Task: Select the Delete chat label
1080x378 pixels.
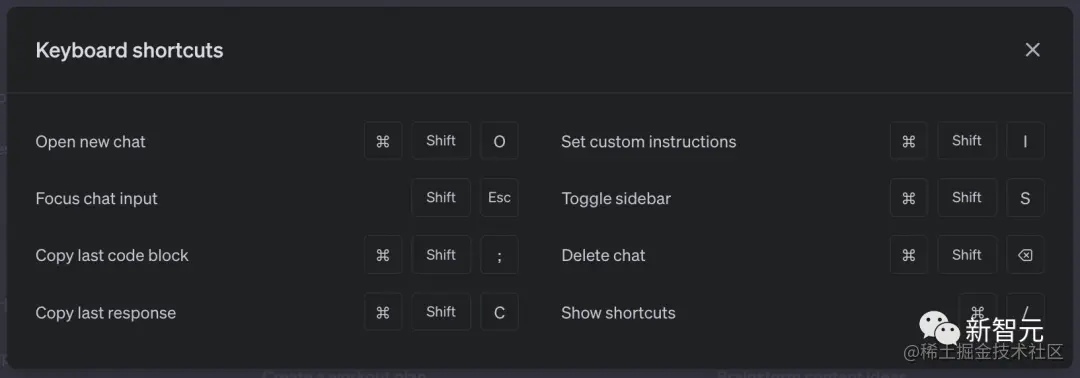Action: point(603,255)
